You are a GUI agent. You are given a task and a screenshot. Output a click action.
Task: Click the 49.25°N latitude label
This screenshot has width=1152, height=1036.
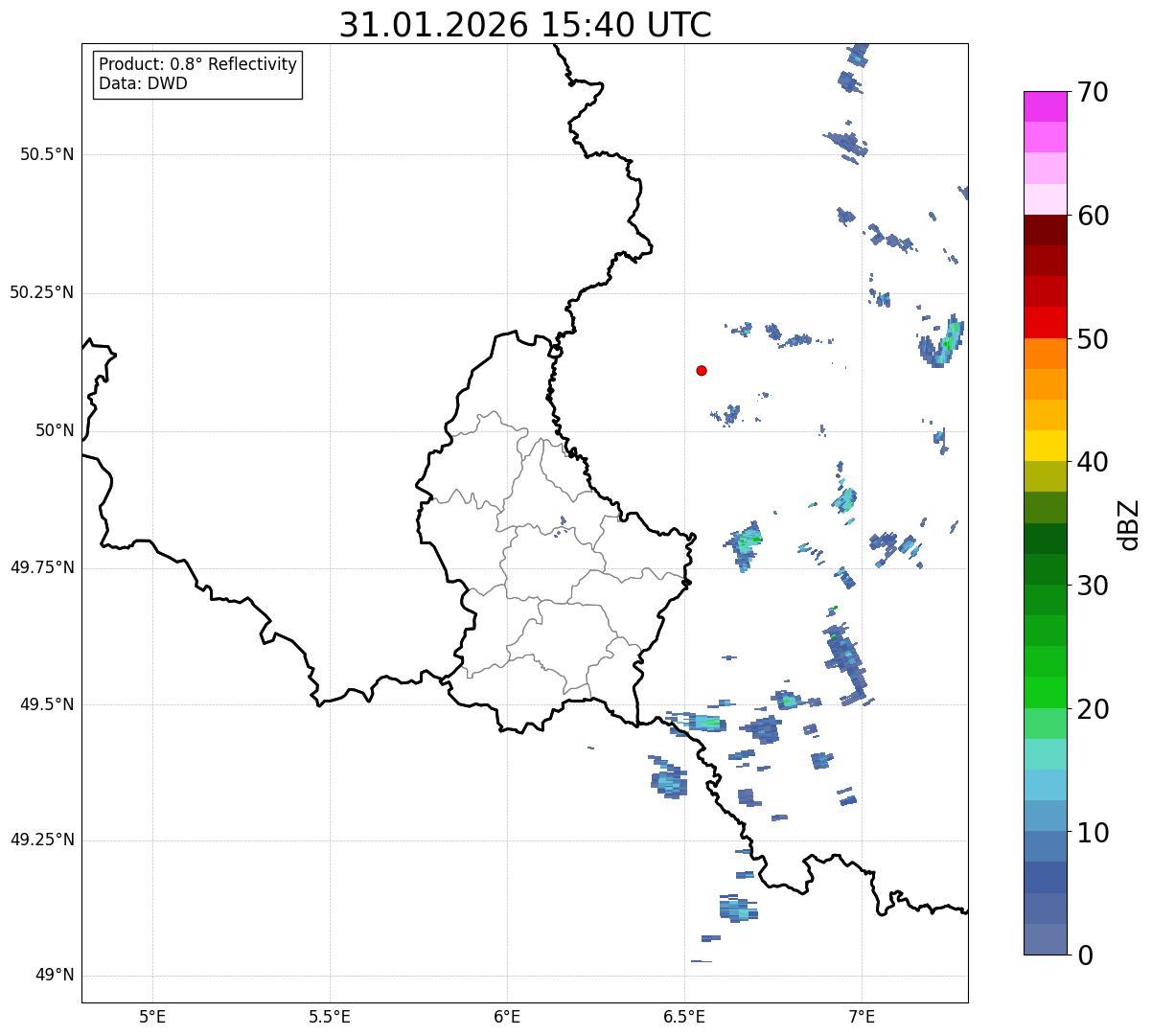42,840
